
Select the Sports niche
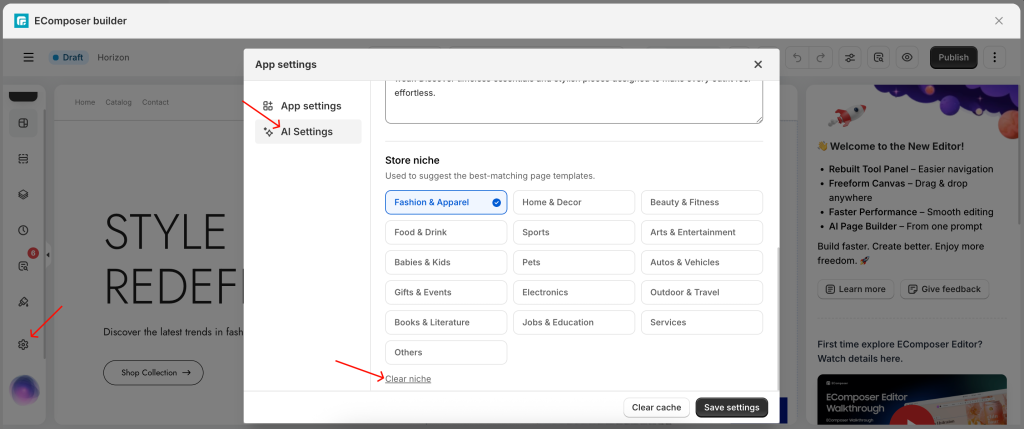click(574, 232)
